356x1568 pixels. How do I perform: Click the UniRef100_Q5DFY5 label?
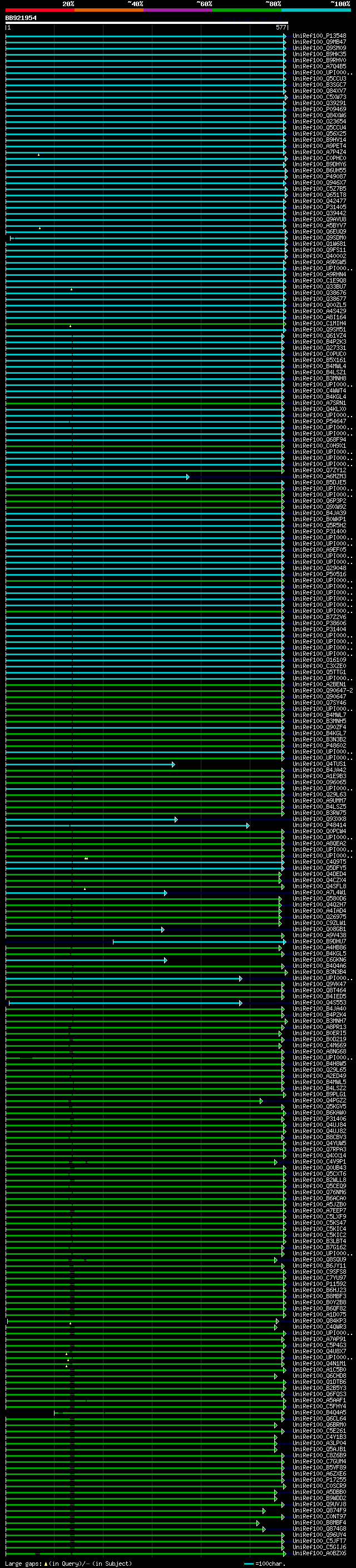[319, 868]
